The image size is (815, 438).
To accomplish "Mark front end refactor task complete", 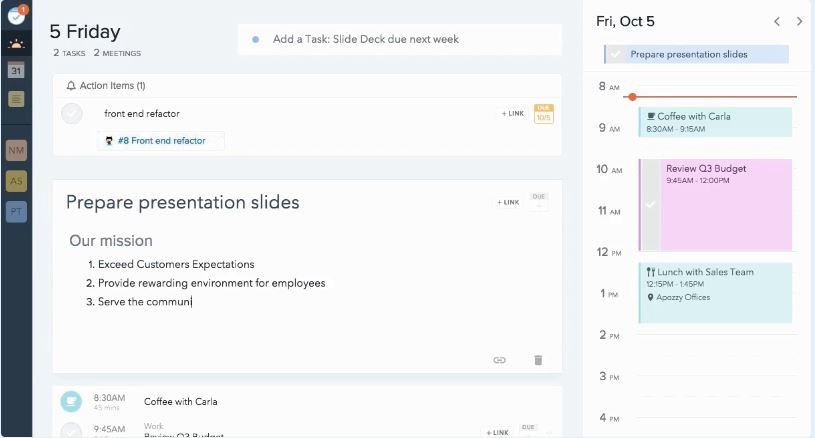I will pyautogui.click(x=72, y=113).
